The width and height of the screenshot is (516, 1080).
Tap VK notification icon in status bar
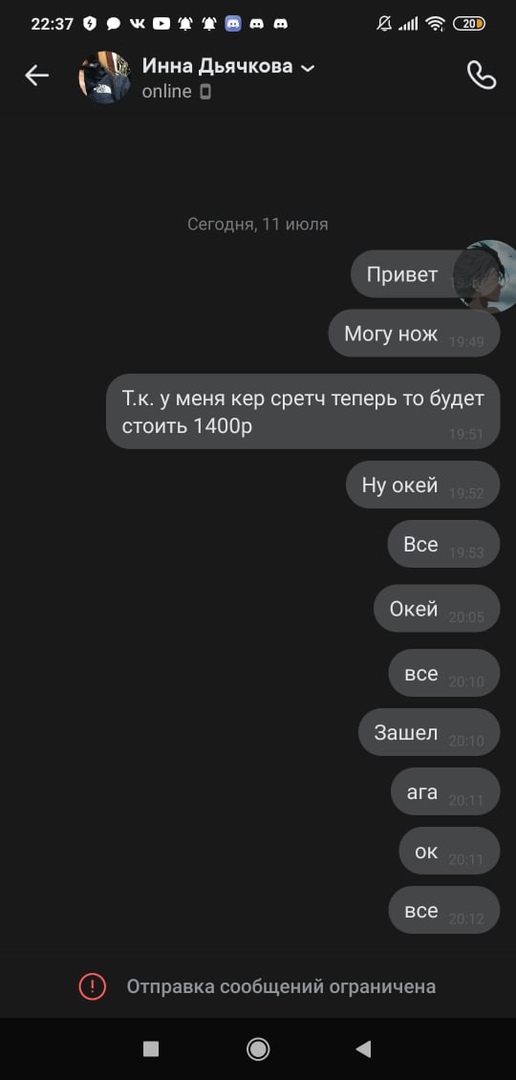click(x=137, y=23)
